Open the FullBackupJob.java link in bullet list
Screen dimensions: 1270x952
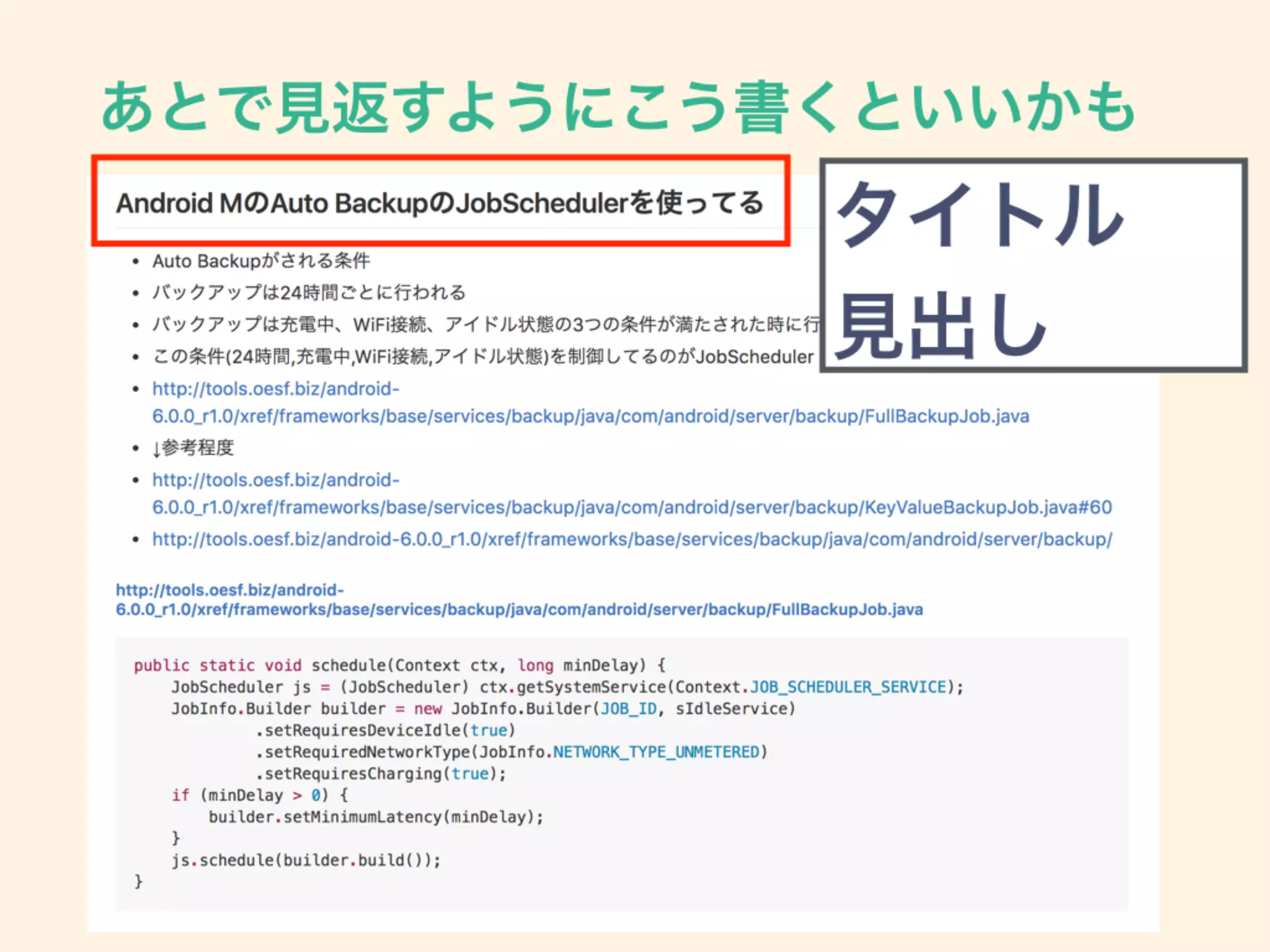coord(590,402)
